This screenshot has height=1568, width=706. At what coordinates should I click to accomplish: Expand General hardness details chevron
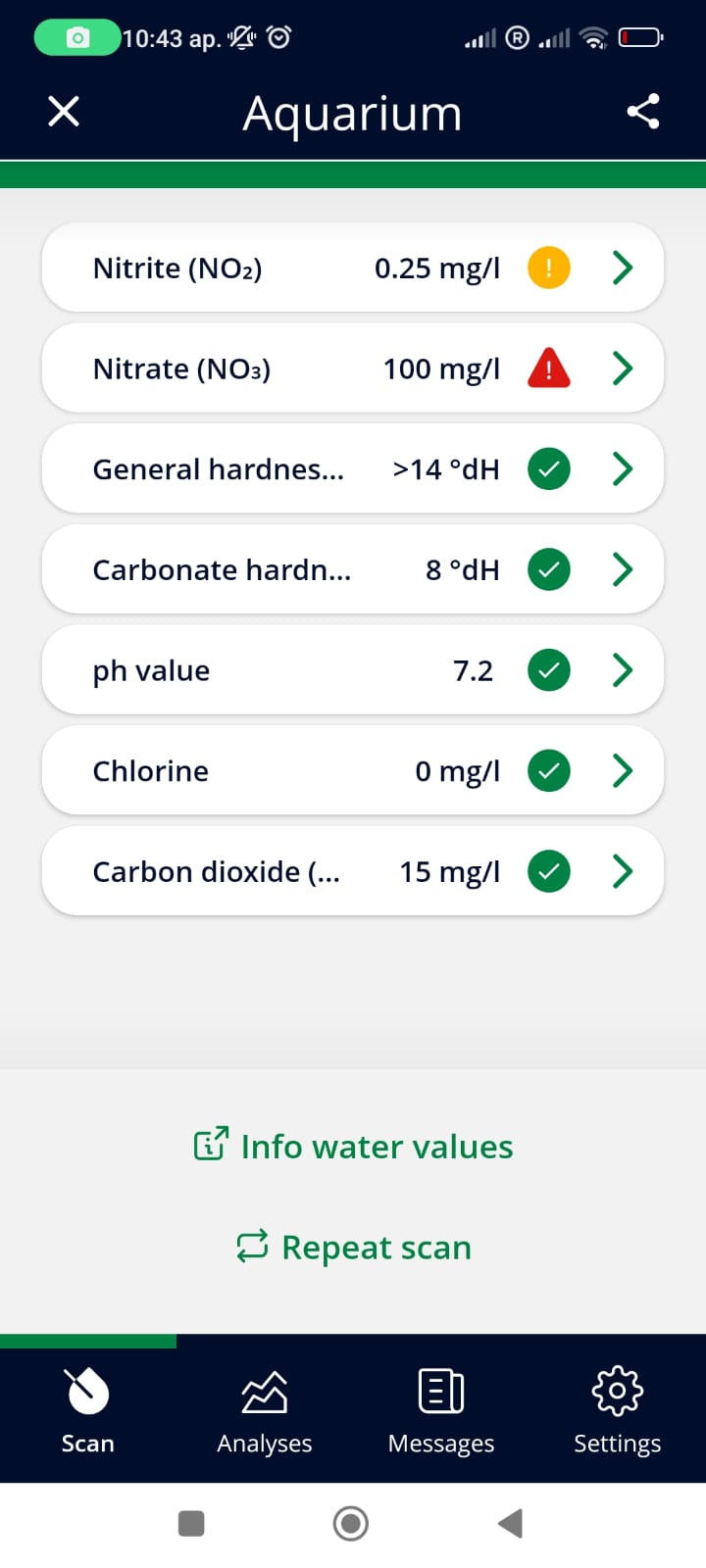[x=623, y=469]
